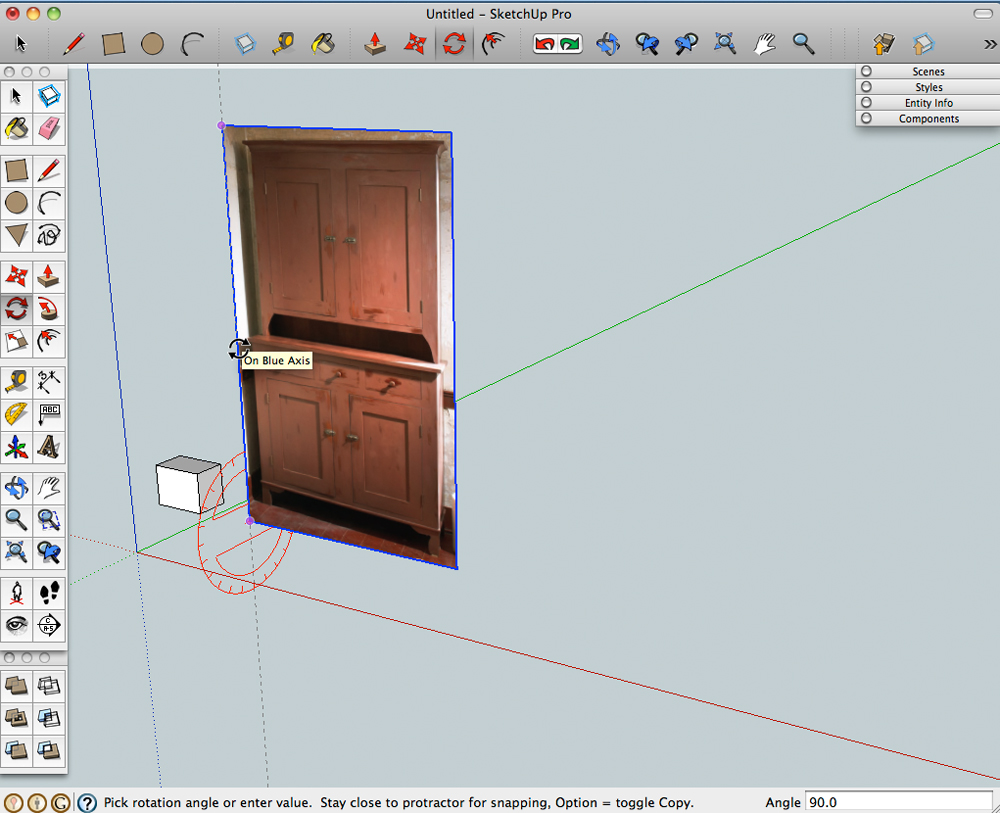
Task: Show hidden toolbar items via overflow chevron
Action: (990, 44)
